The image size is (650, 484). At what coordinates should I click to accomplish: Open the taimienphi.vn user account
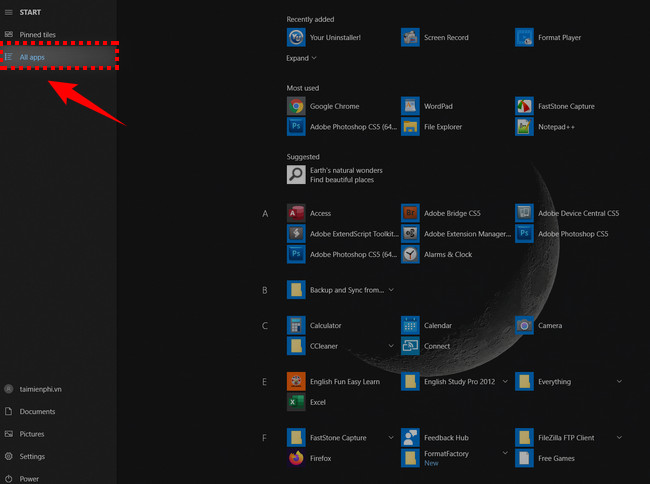coord(58,389)
